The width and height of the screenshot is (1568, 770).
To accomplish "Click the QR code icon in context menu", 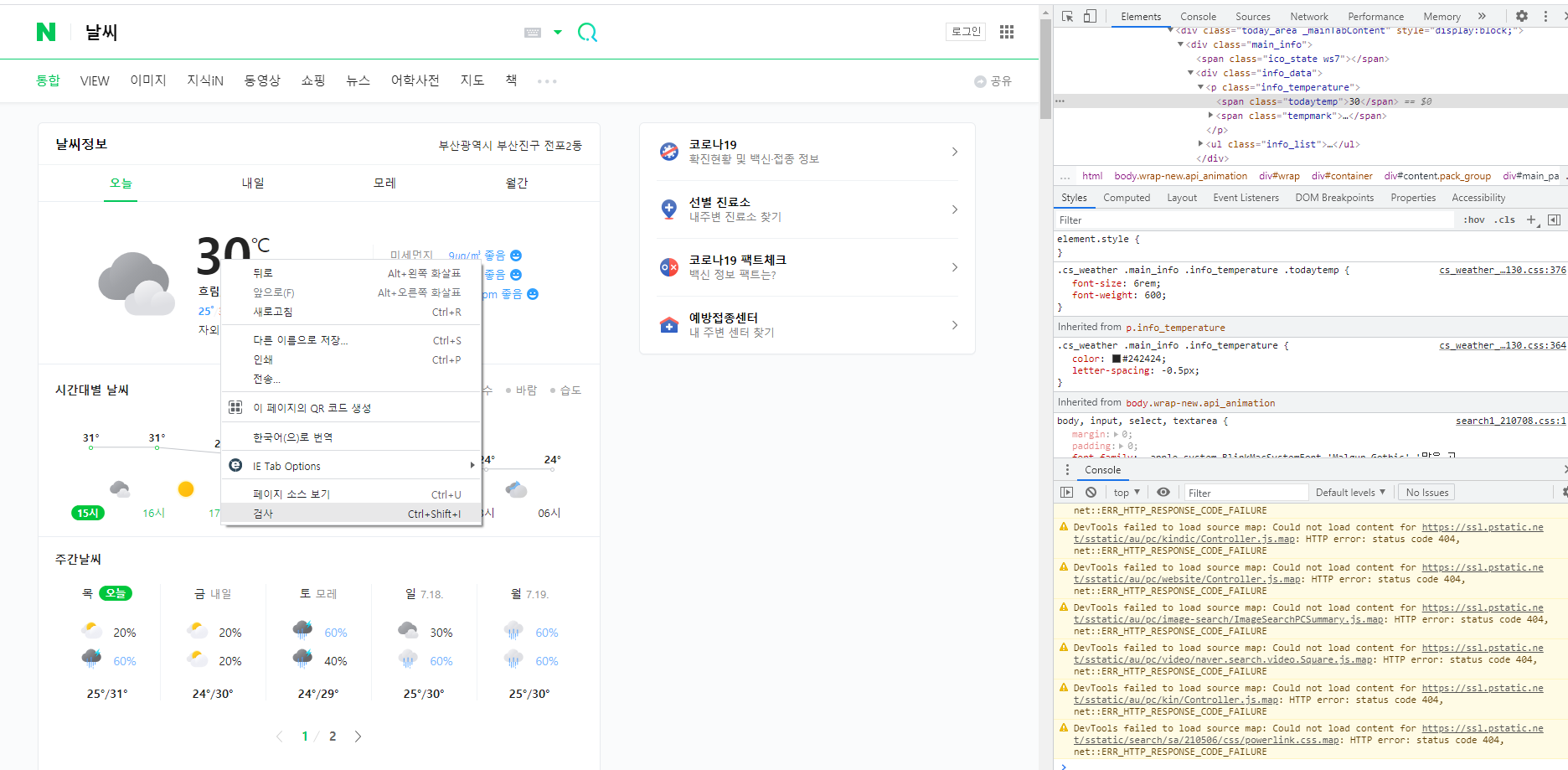I will 235,408.
